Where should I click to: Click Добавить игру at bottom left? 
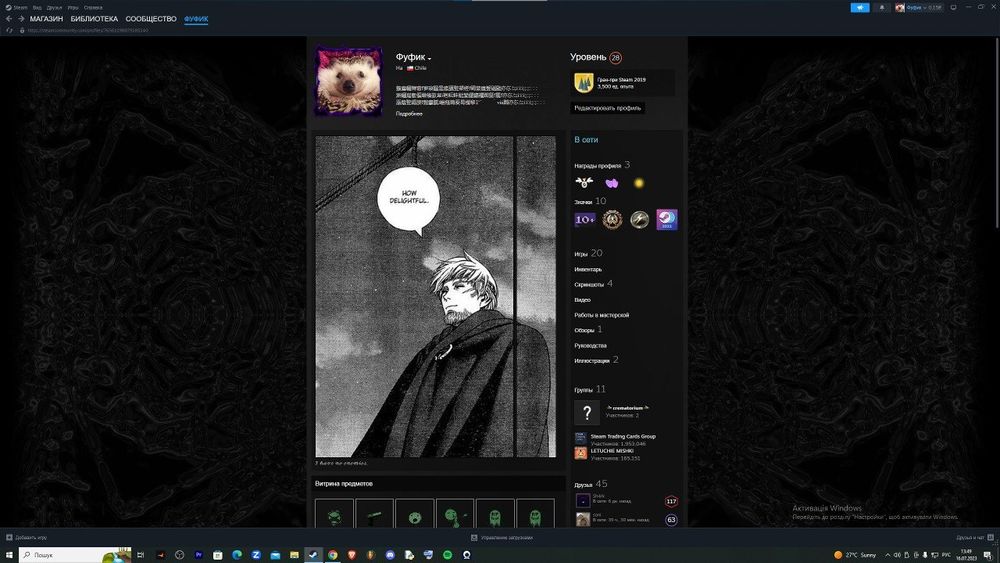[x=26, y=537]
